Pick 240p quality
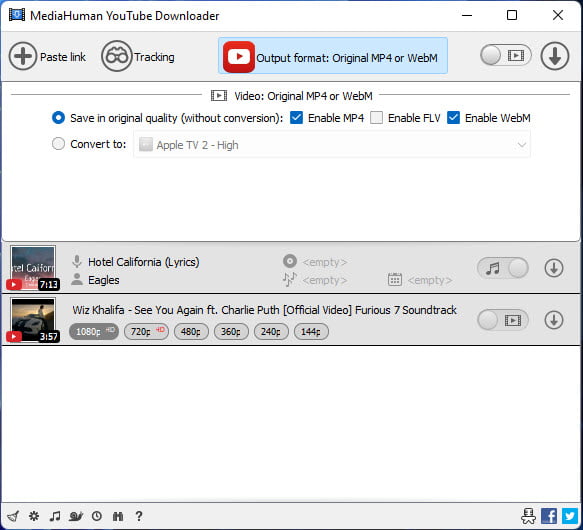 271,331
